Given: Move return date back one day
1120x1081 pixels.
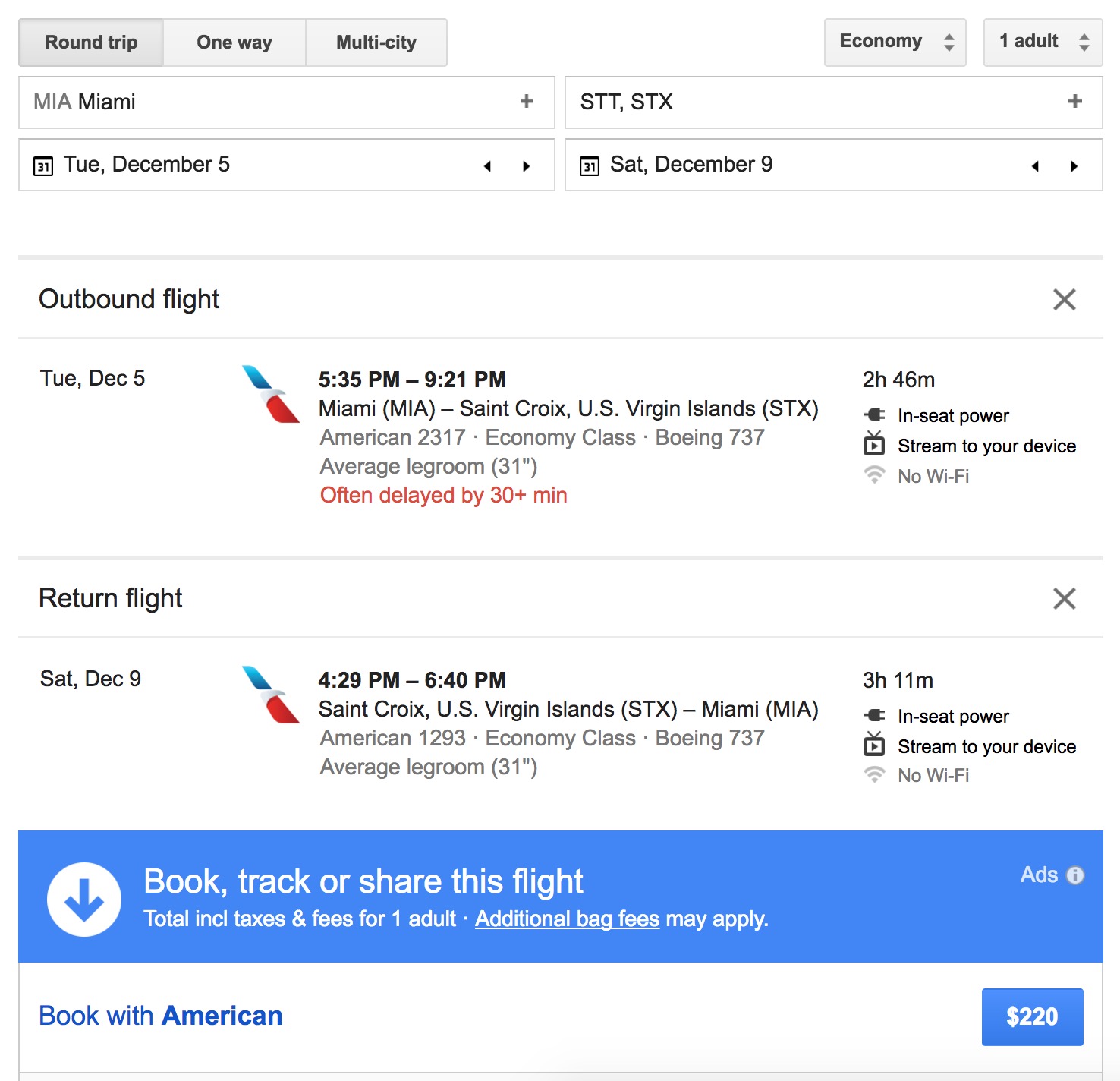Looking at the screenshot, I should 1035,166.
